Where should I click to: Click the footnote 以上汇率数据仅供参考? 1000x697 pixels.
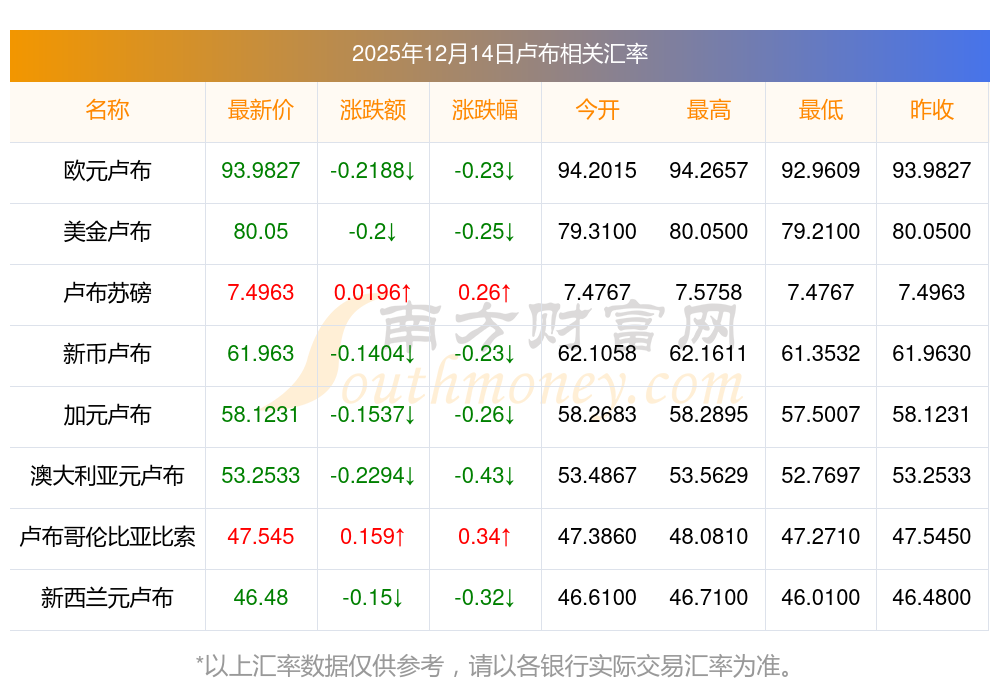(x=324, y=666)
